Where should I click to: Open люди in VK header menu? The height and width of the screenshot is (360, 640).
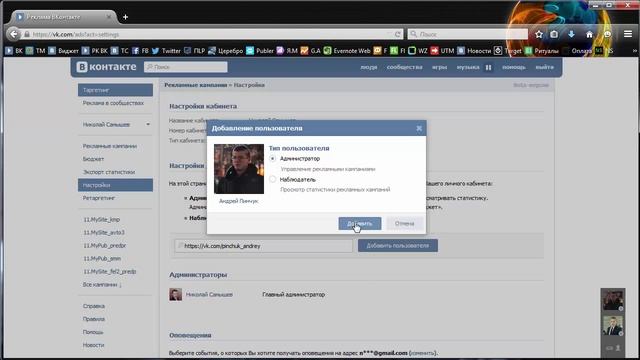pyautogui.click(x=369, y=67)
